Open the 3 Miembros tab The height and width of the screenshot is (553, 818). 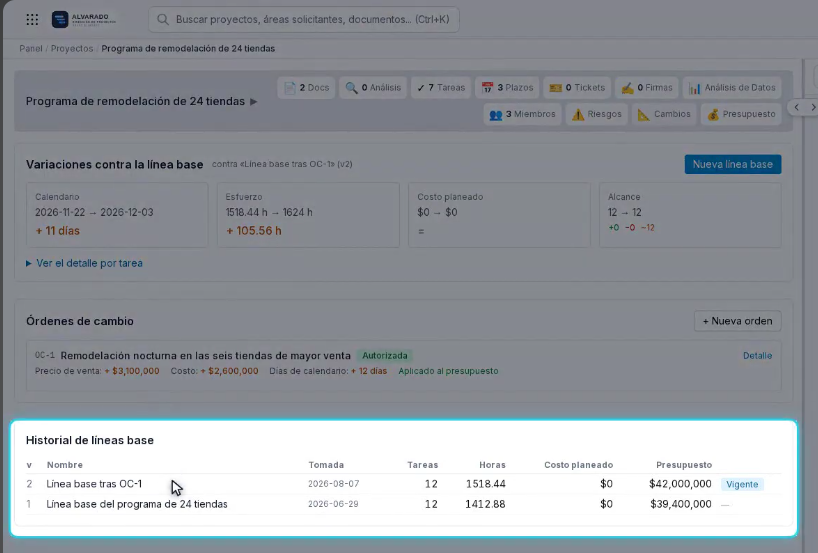522,114
